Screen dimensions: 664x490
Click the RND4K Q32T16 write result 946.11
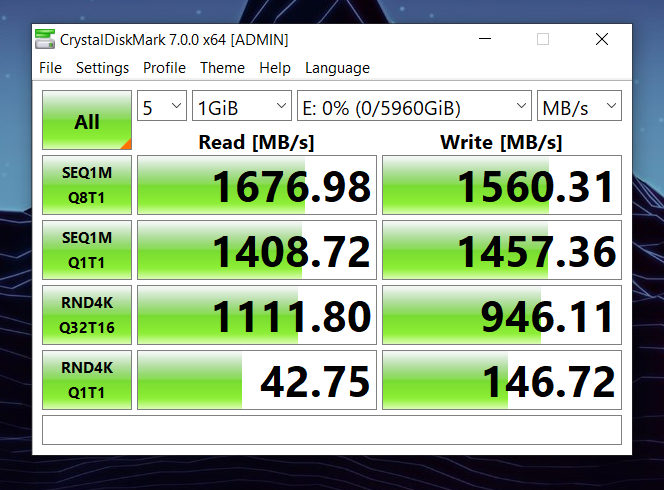point(502,315)
